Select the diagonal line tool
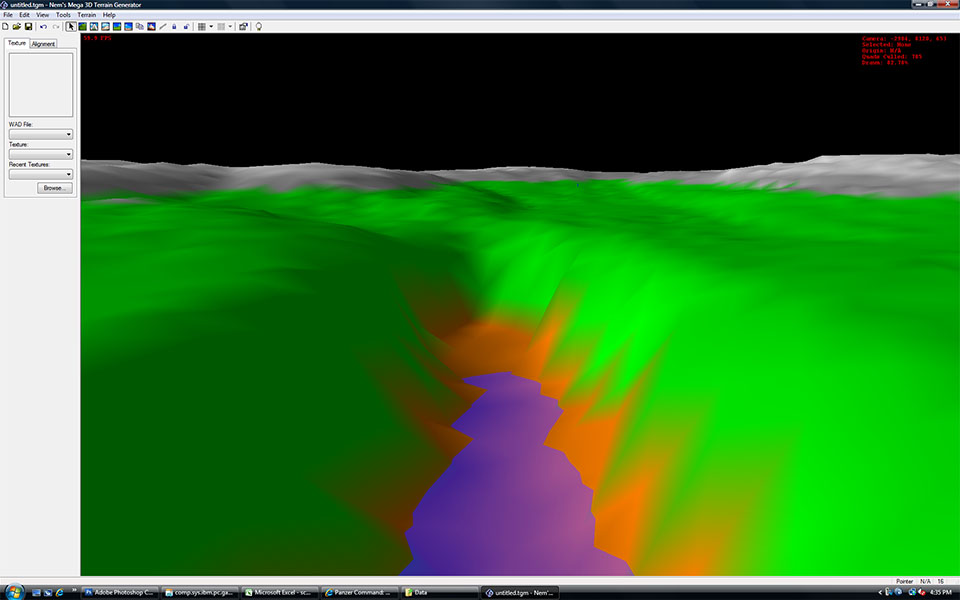This screenshot has width=960, height=600. point(163,26)
